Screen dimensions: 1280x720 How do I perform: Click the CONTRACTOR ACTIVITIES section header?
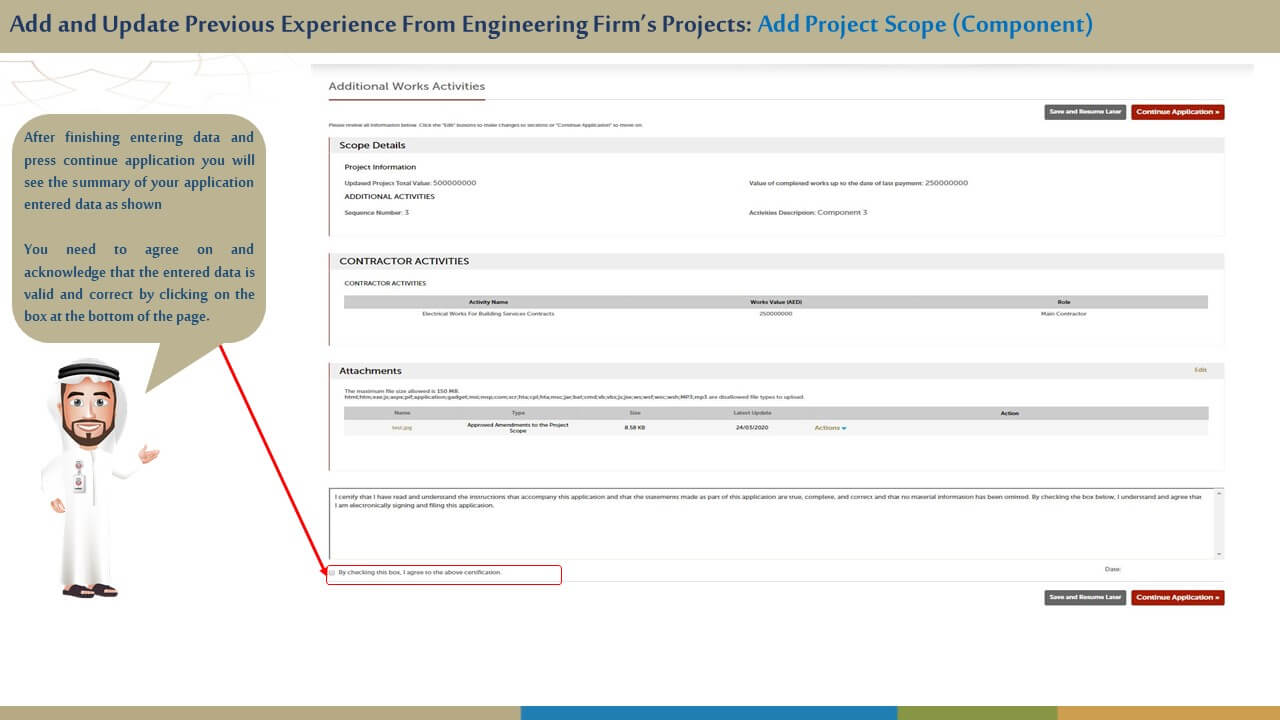[404, 261]
